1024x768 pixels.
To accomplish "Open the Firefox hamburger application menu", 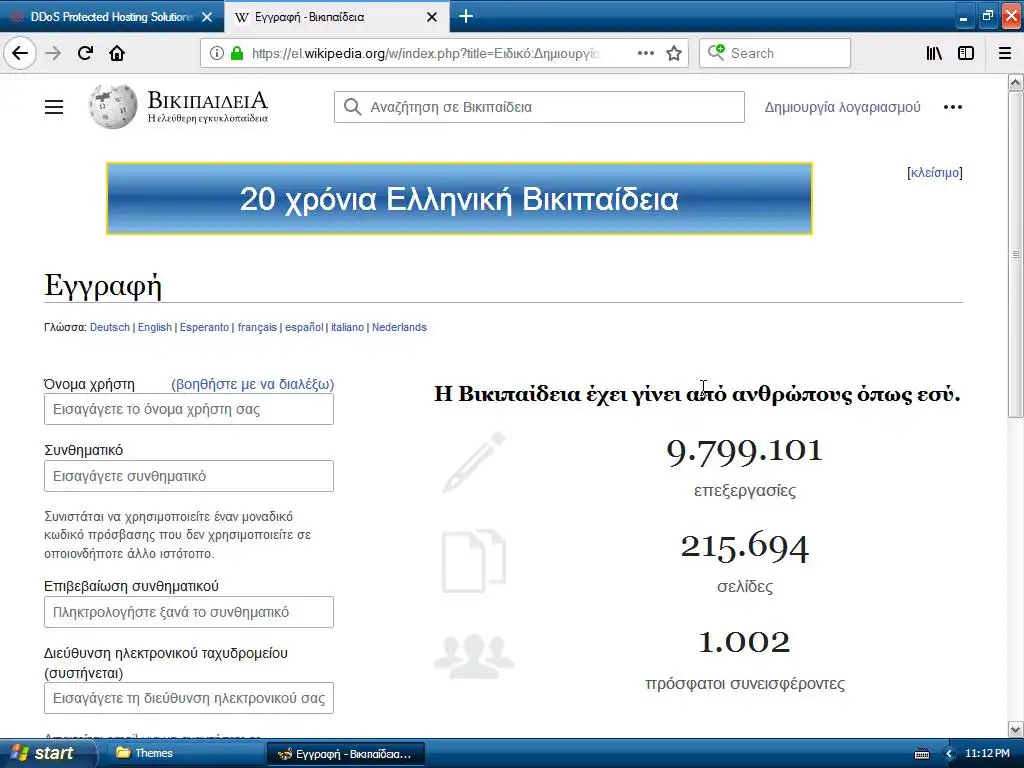I will click(1005, 53).
